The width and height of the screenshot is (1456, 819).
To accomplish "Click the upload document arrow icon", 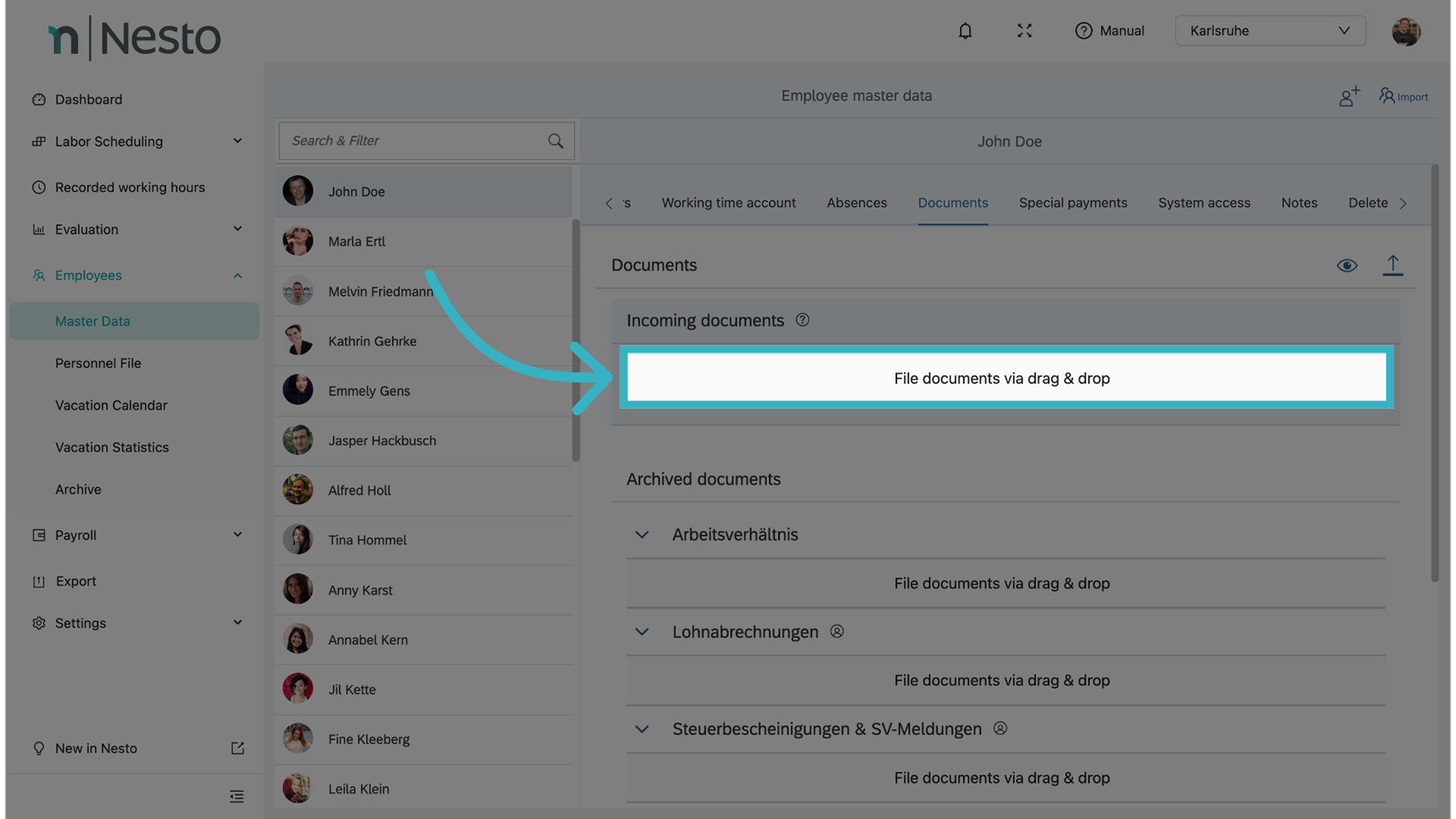I will [x=1392, y=265].
